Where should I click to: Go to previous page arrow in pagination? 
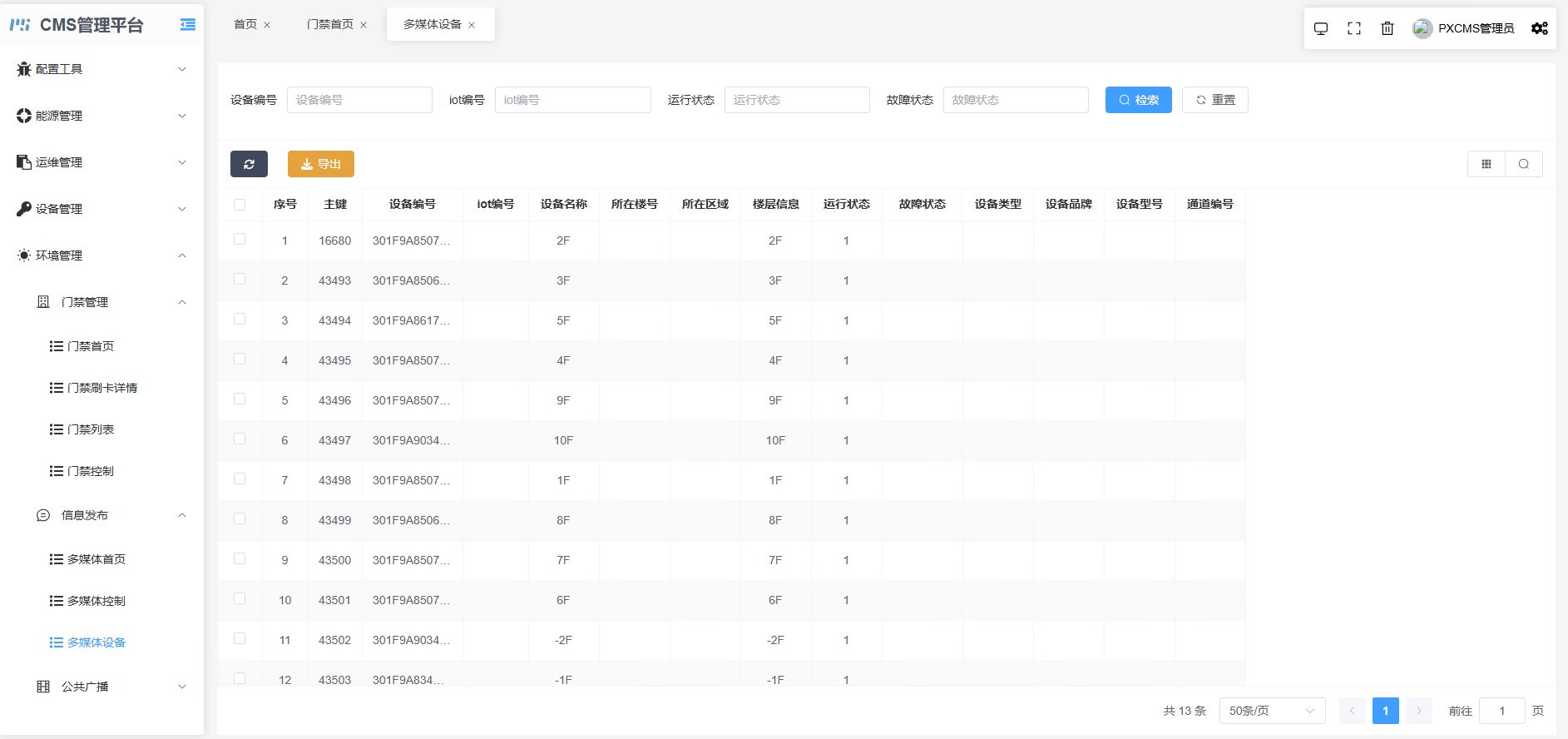[1353, 711]
